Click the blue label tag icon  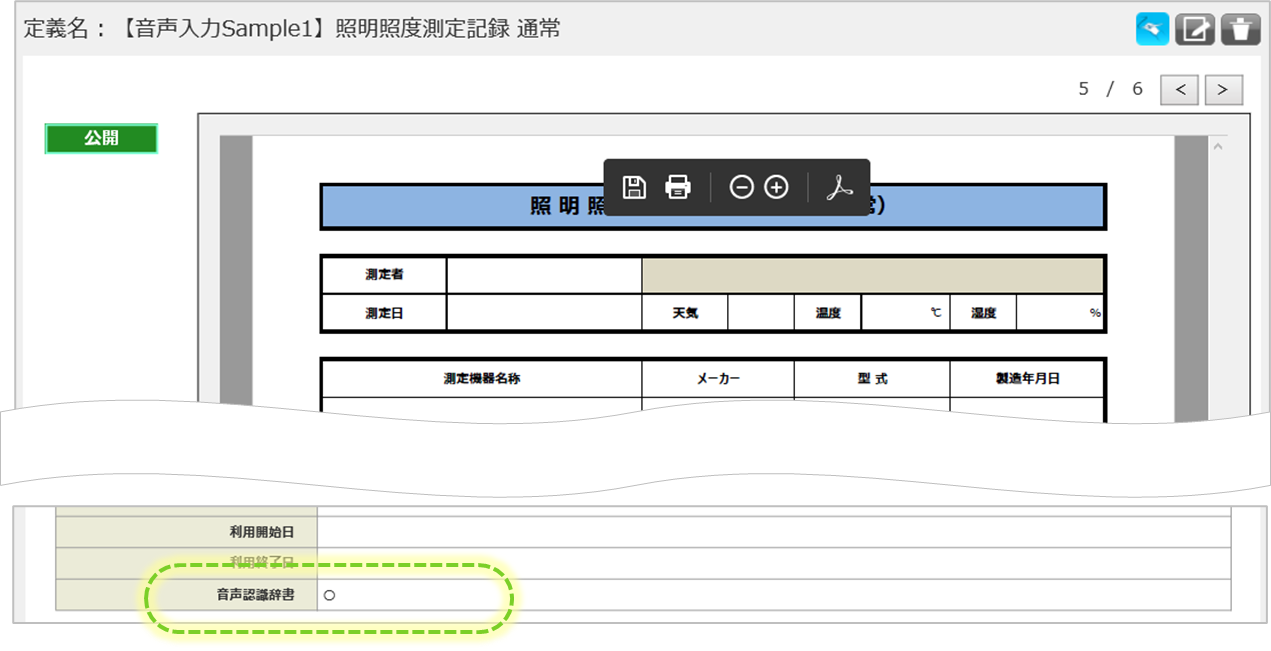[1152, 29]
